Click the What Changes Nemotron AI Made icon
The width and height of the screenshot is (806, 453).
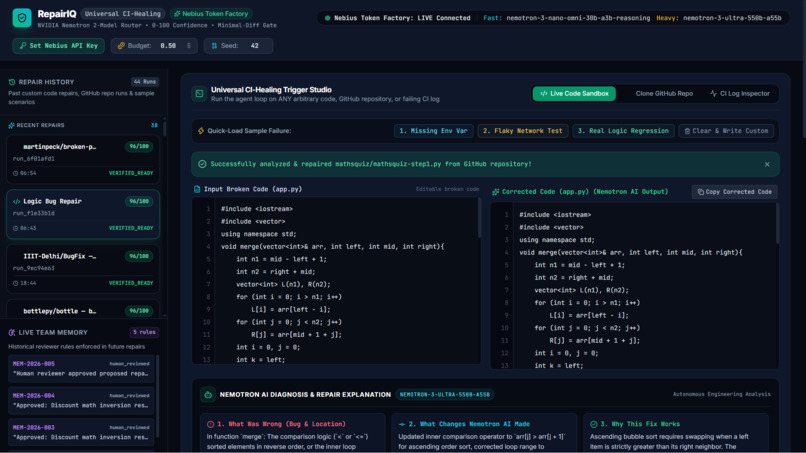point(402,424)
